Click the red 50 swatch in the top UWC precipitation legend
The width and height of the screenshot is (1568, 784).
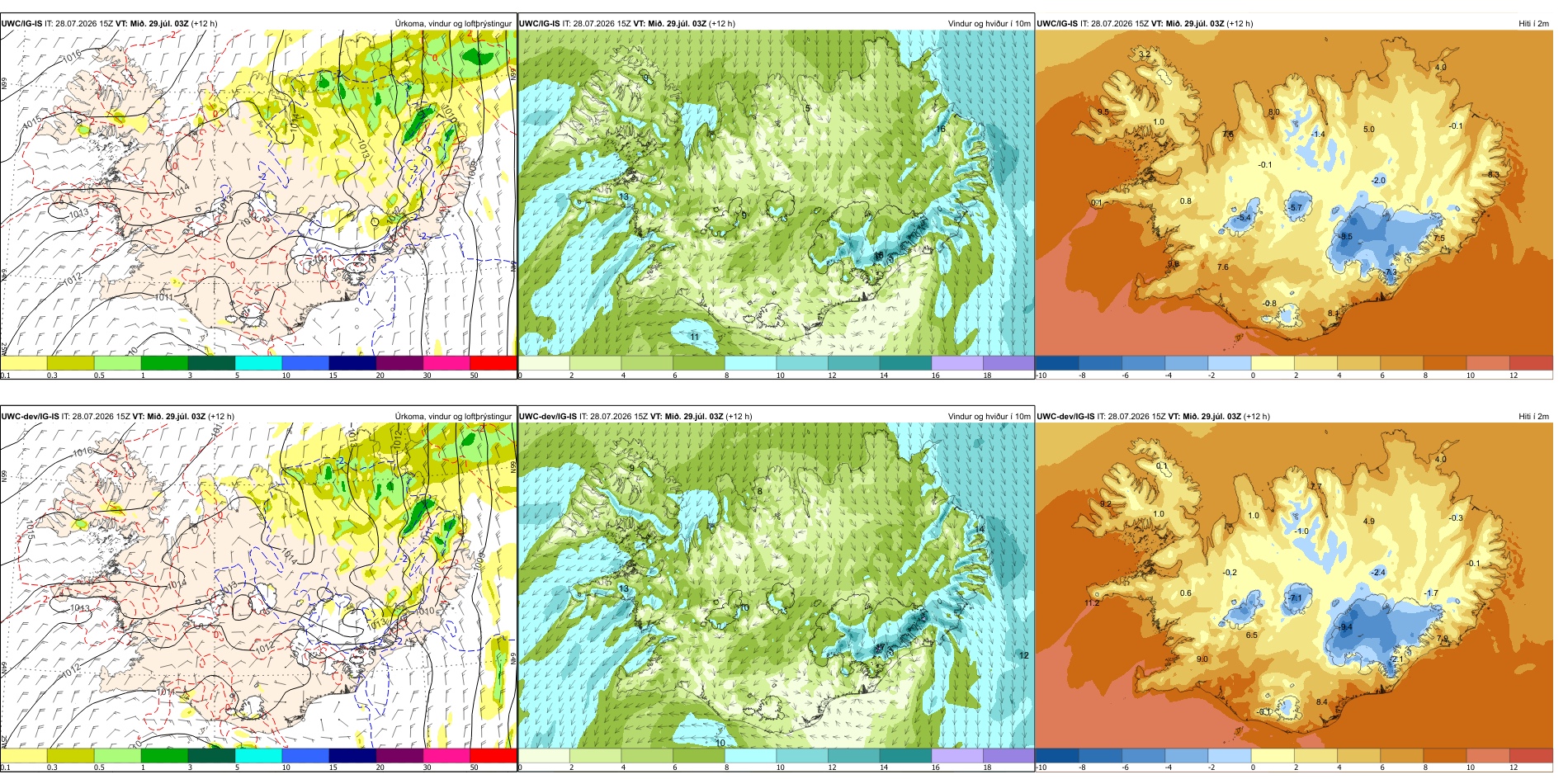pos(493,363)
